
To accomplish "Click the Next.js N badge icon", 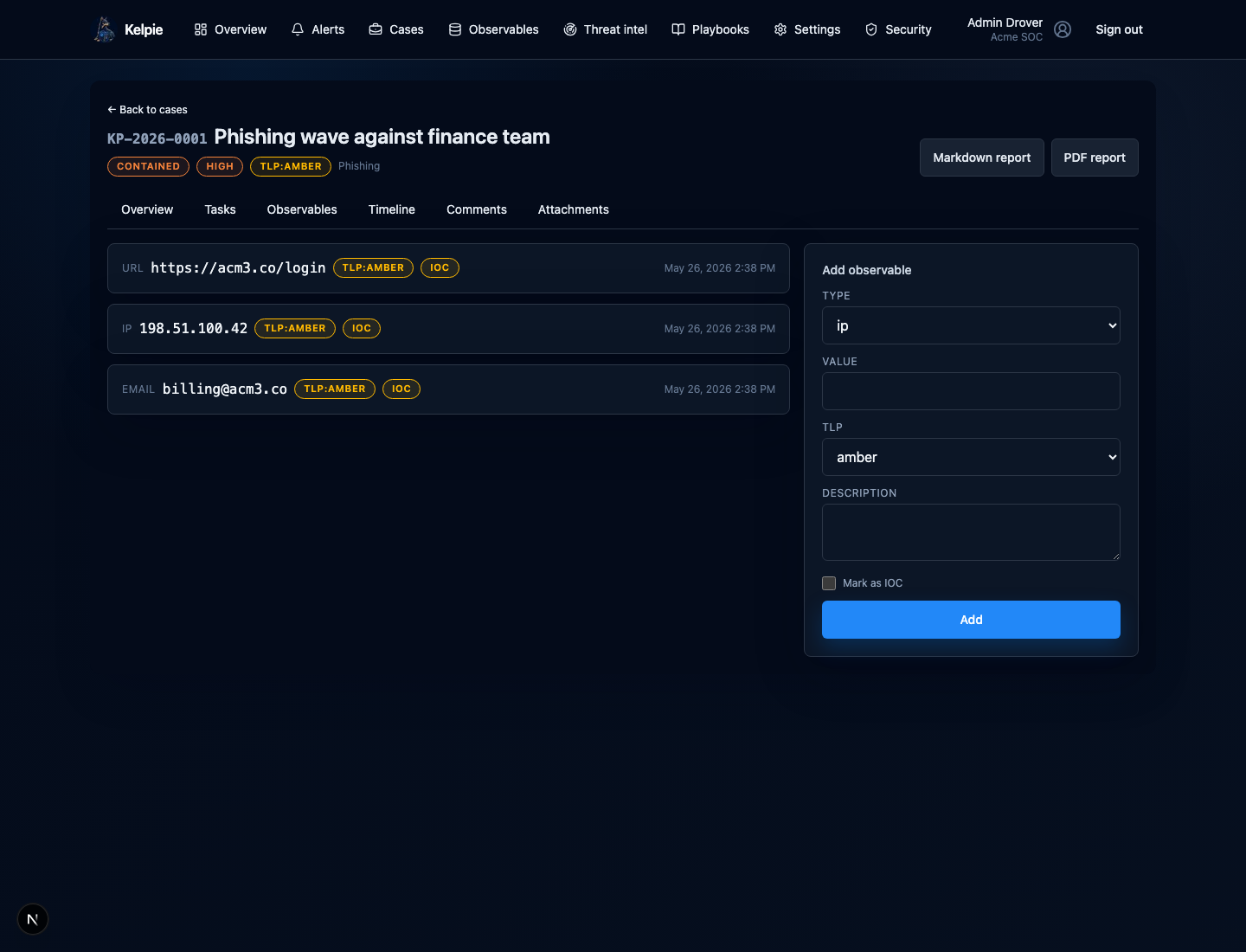I will coord(33,919).
